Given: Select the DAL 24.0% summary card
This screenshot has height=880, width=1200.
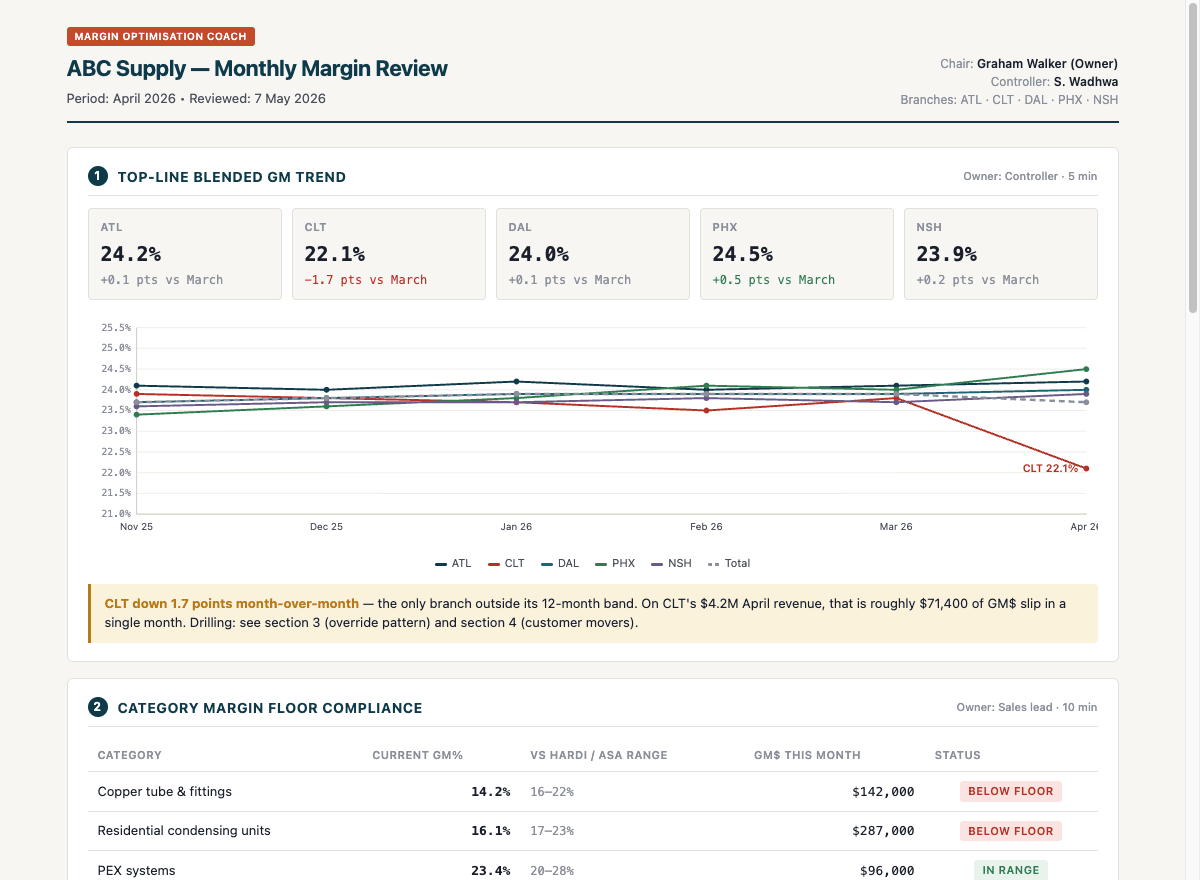Looking at the screenshot, I should 593,254.
